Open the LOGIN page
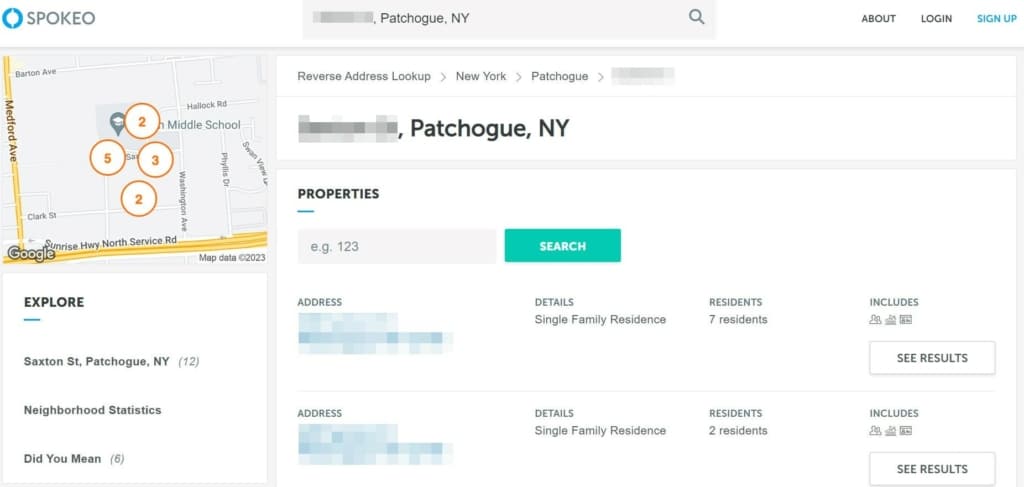The image size is (1024, 487). (x=936, y=19)
